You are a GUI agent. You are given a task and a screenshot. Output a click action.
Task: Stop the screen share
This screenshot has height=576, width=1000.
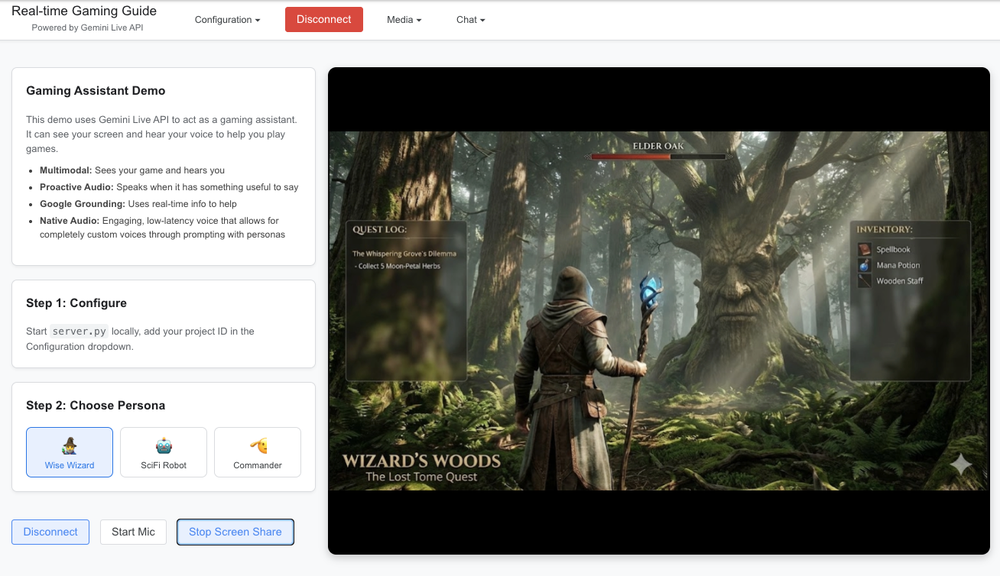click(235, 532)
